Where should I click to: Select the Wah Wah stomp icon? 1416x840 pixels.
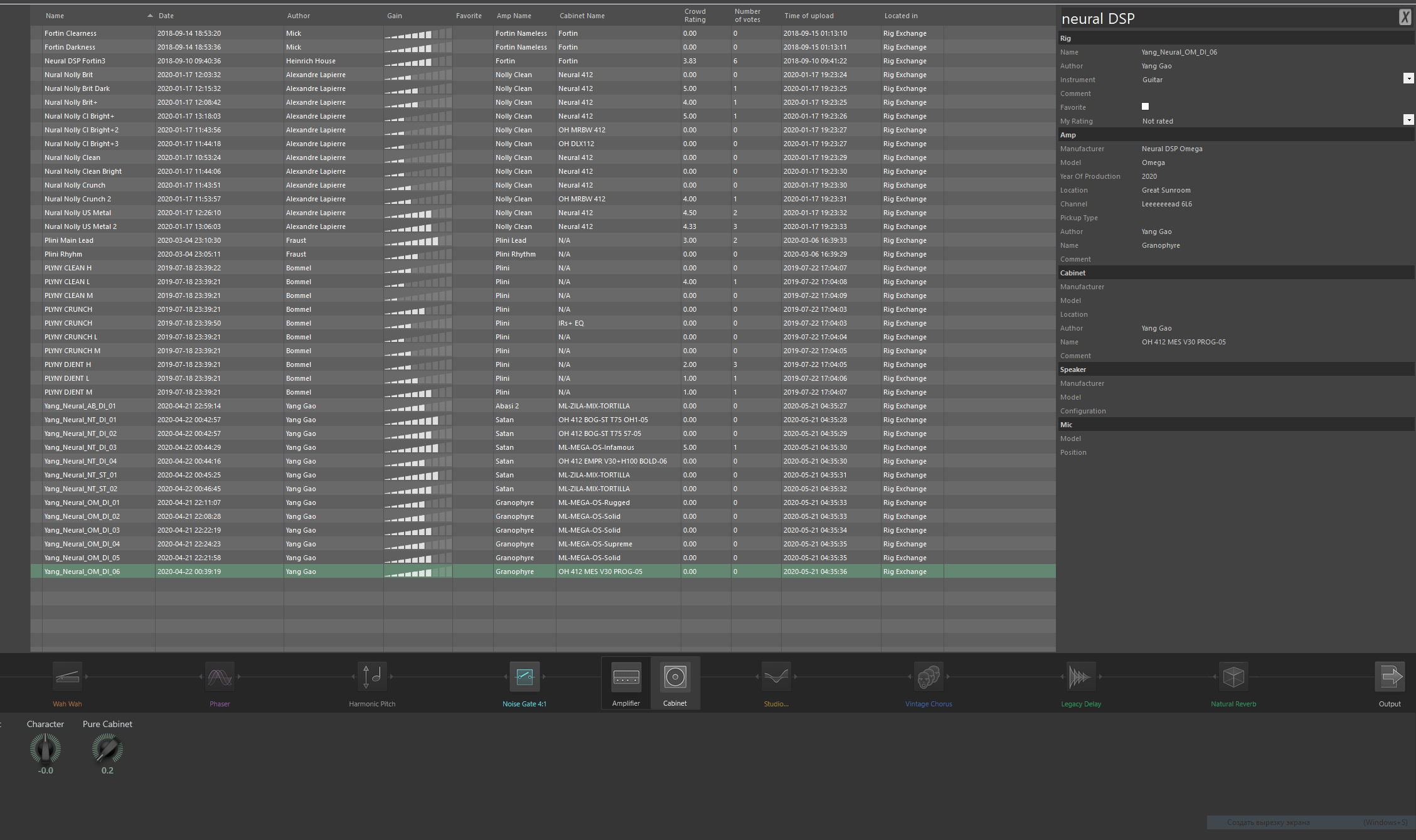point(67,677)
